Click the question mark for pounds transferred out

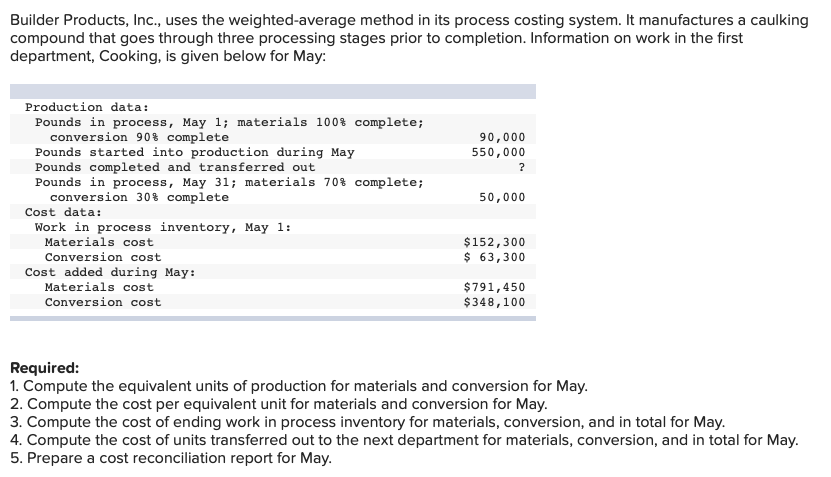(x=521, y=167)
